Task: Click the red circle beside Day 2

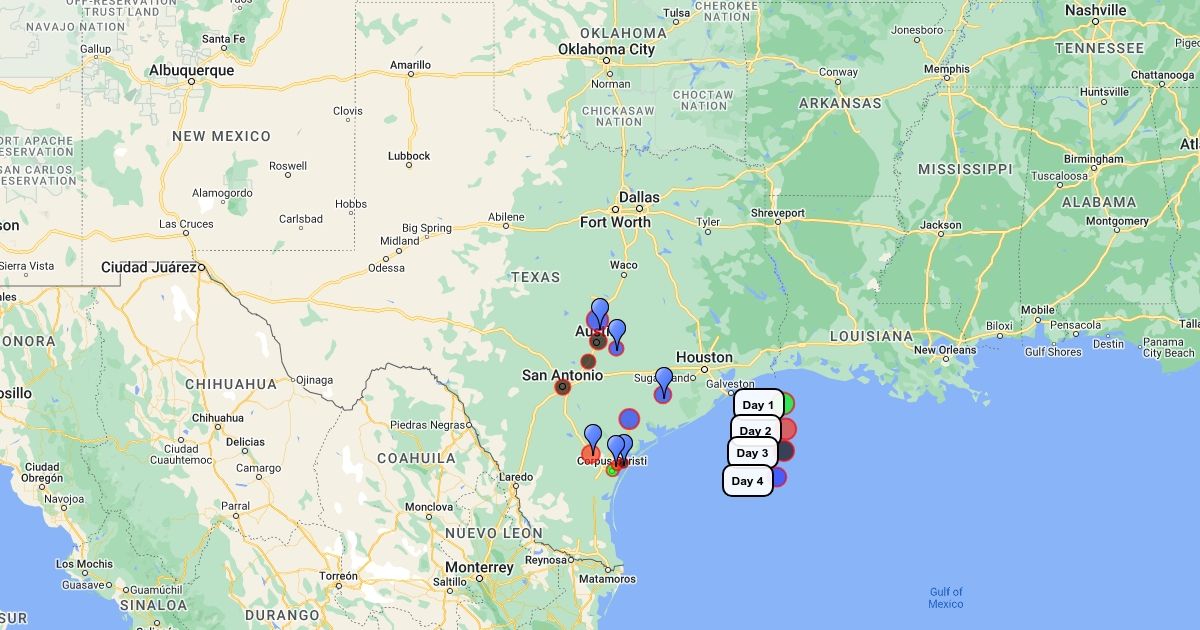Action: pyautogui.click(x=787, y=430)
